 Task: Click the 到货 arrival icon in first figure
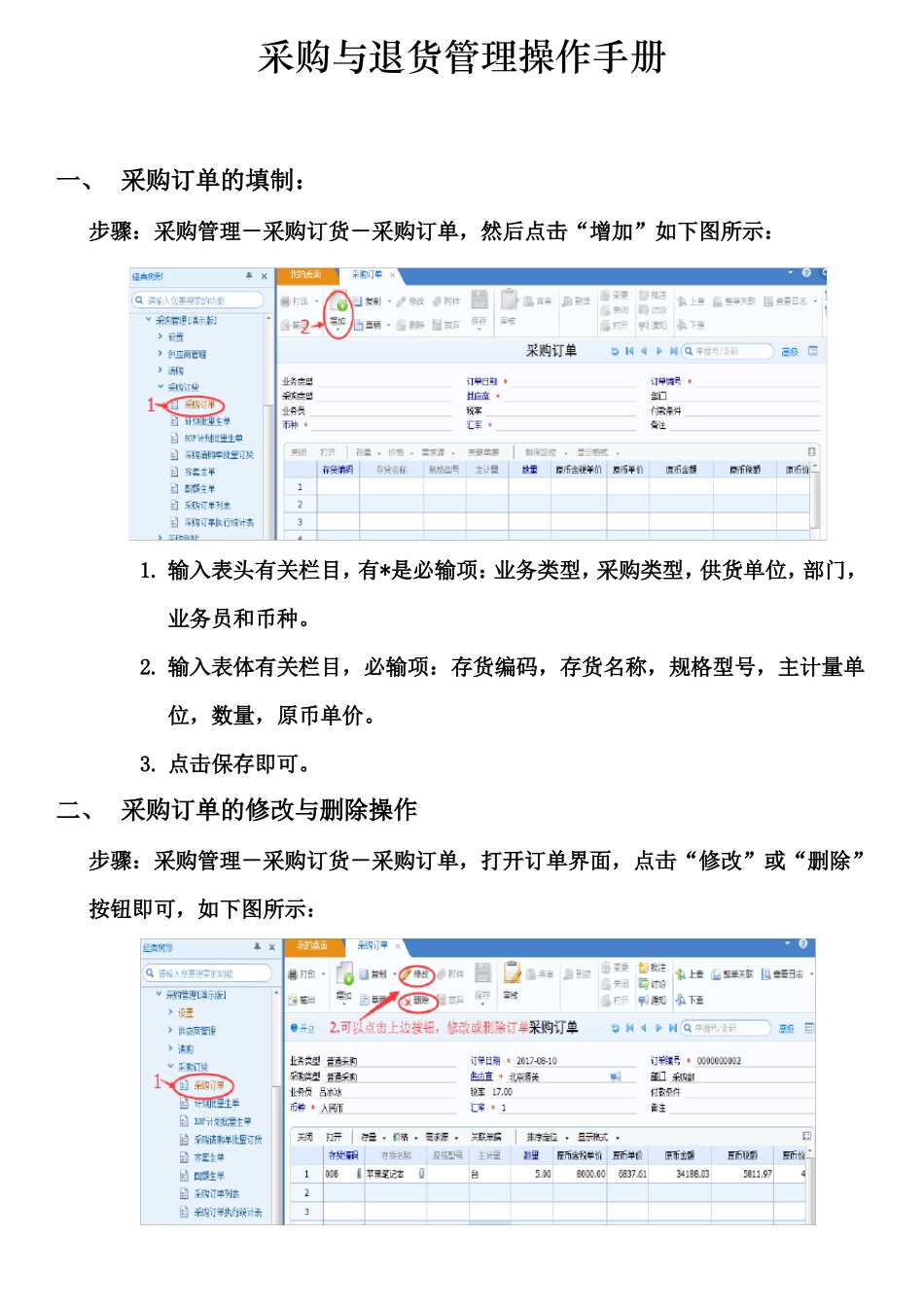coord(567,301)
